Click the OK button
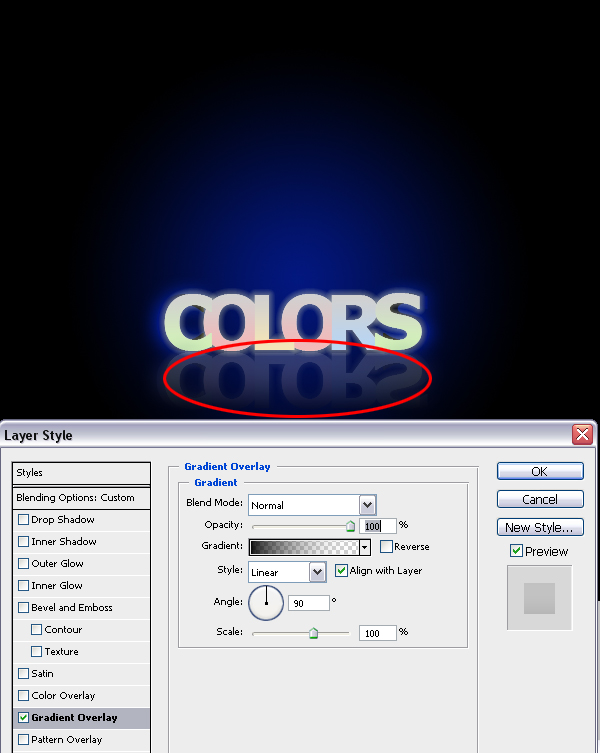Viewport: 600px width, 753px height. click(540, 472)
